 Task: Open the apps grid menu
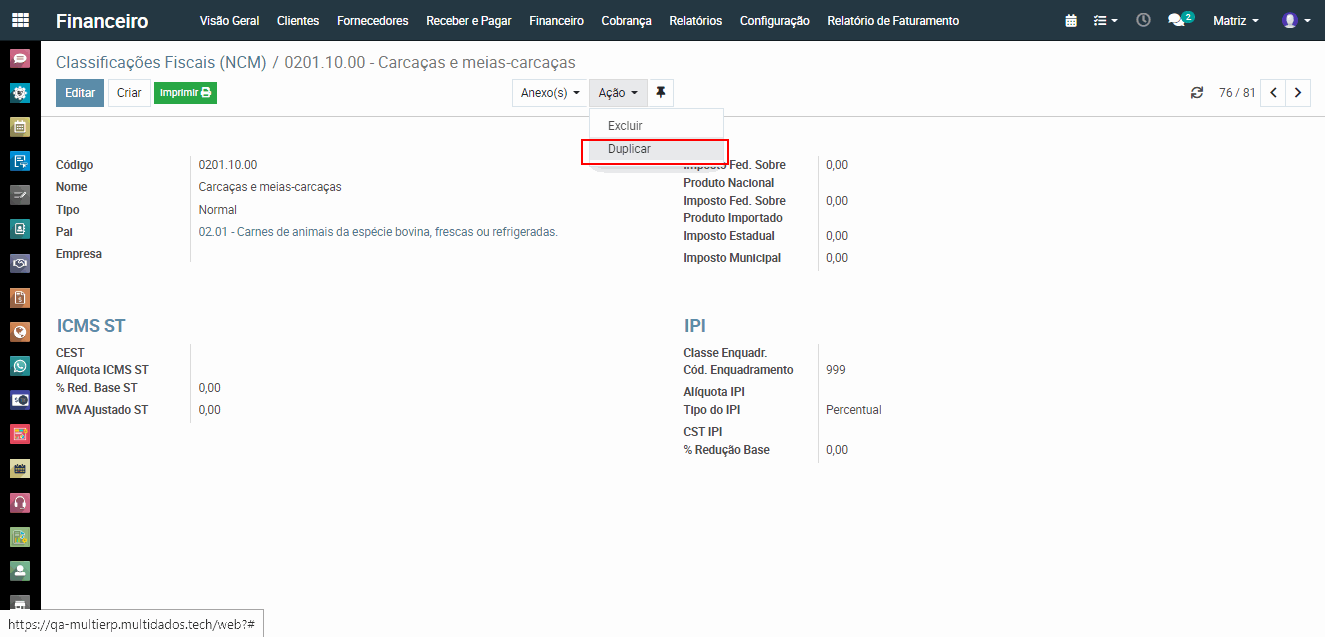pos(20,20)
